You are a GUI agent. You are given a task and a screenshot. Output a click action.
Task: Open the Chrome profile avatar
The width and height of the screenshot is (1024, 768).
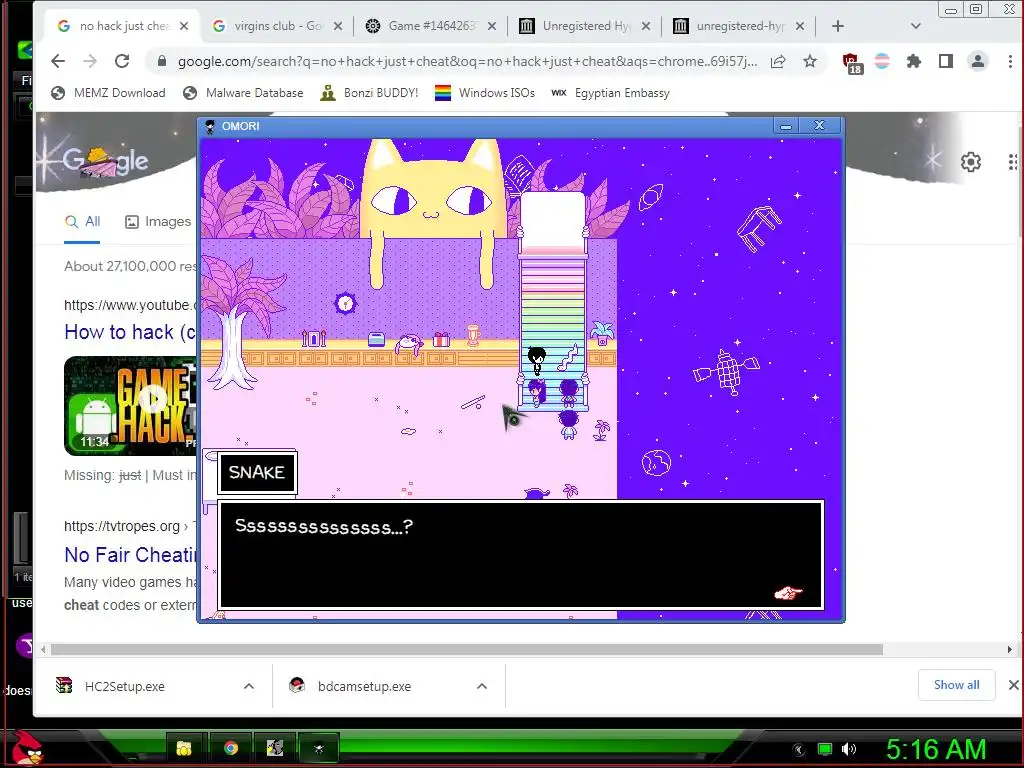click(978, 61)
